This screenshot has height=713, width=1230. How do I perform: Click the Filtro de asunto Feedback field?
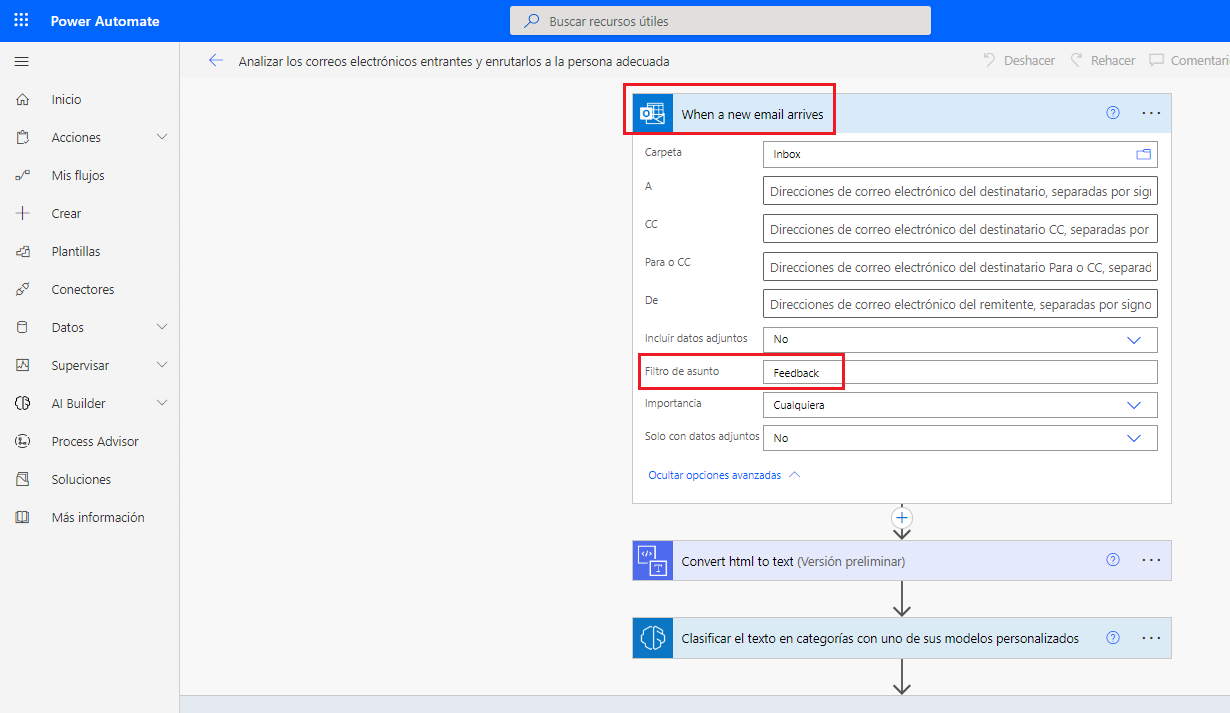click(x=960, y=372)
